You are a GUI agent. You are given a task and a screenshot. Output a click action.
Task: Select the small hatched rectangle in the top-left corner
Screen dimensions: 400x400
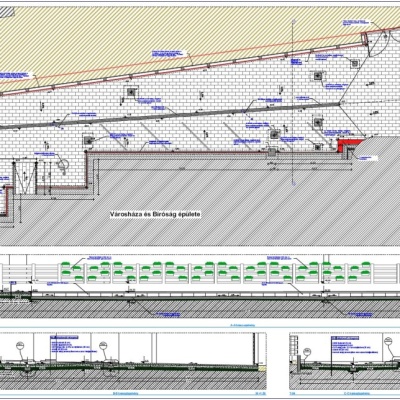tap(7, 12)
